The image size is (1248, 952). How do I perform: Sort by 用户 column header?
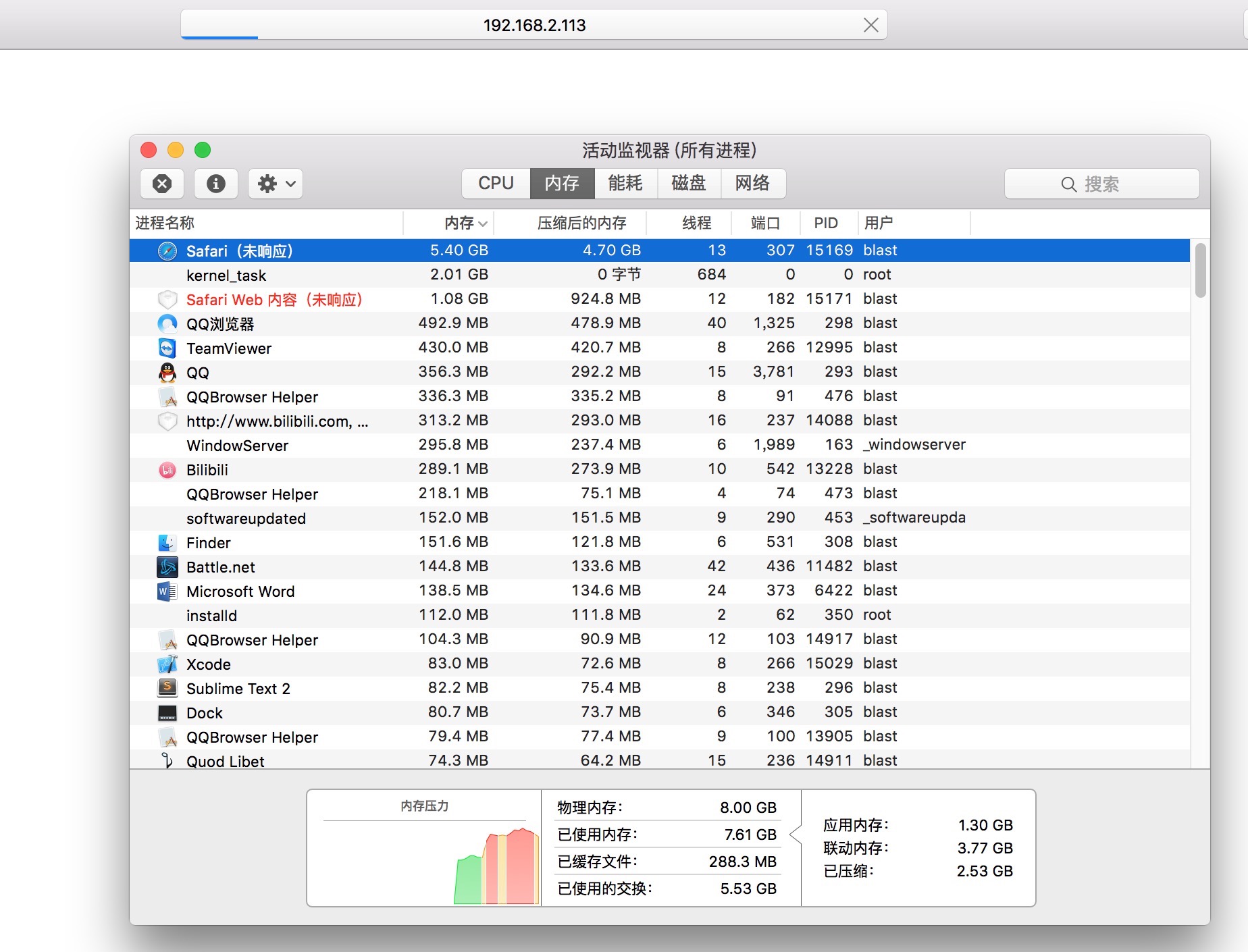coord(914,223)
